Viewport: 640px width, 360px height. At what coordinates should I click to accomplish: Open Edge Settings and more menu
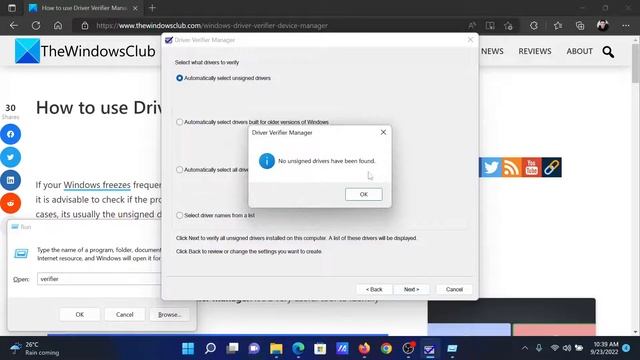(x=626, y=25)
